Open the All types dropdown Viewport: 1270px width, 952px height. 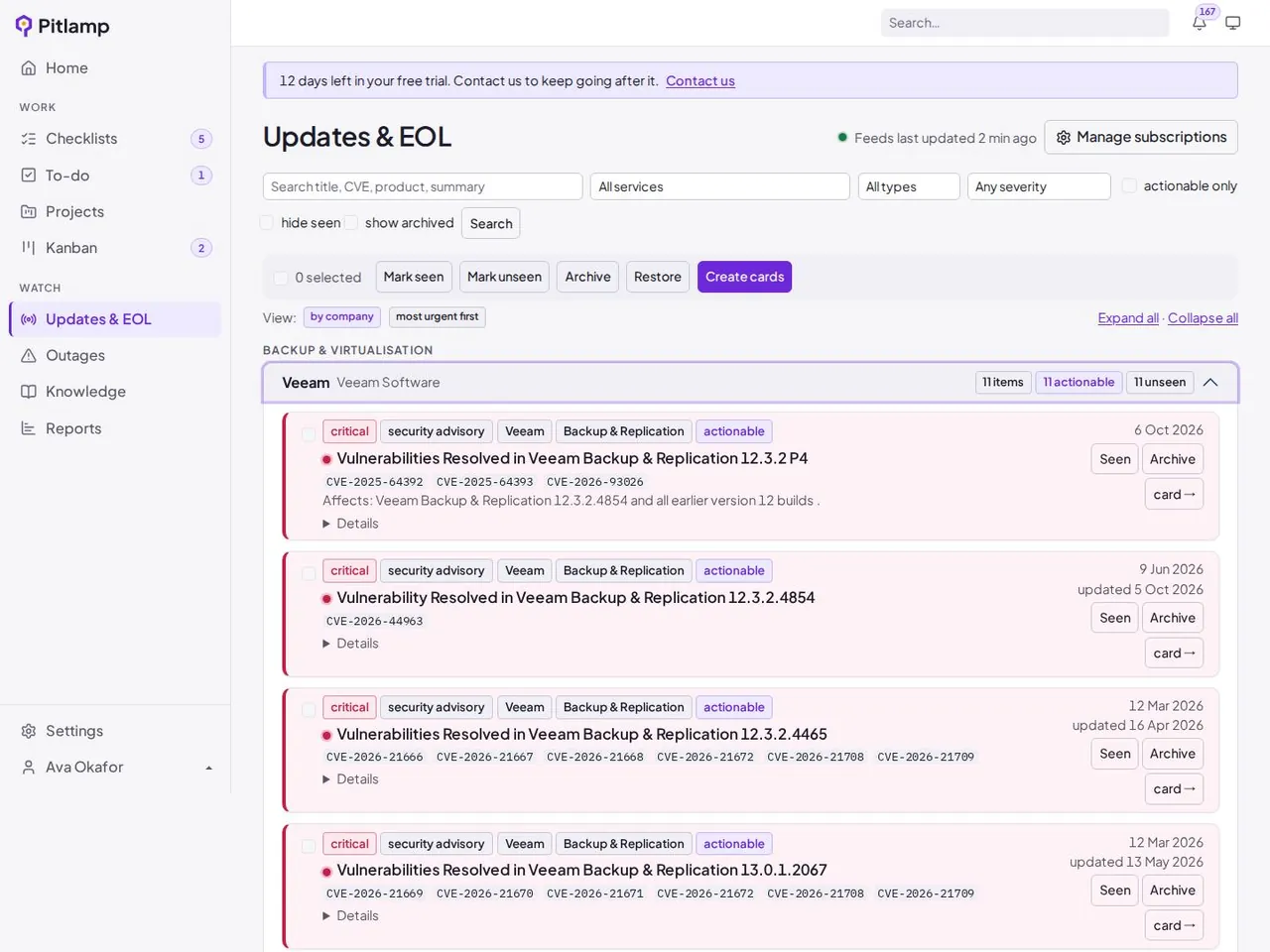(x=909, y=186)
